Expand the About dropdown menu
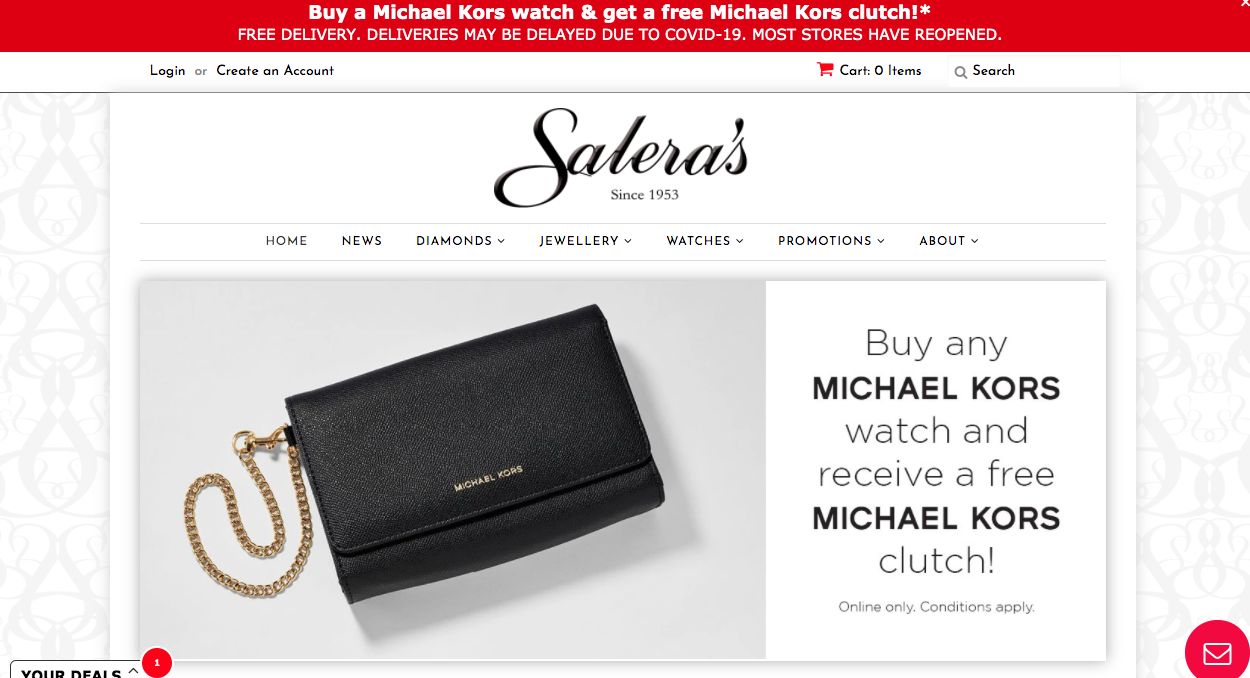 949,241
